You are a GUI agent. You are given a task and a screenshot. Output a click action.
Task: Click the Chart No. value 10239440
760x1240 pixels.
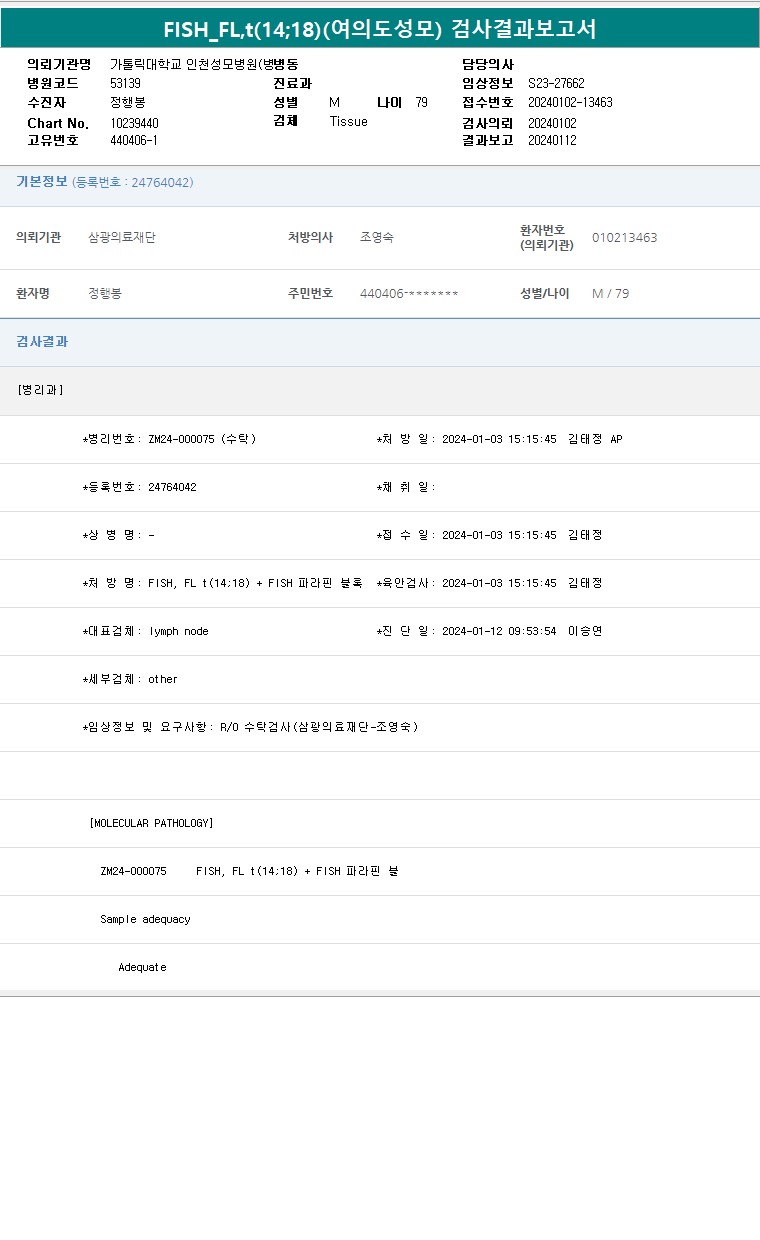click(134, 123)
